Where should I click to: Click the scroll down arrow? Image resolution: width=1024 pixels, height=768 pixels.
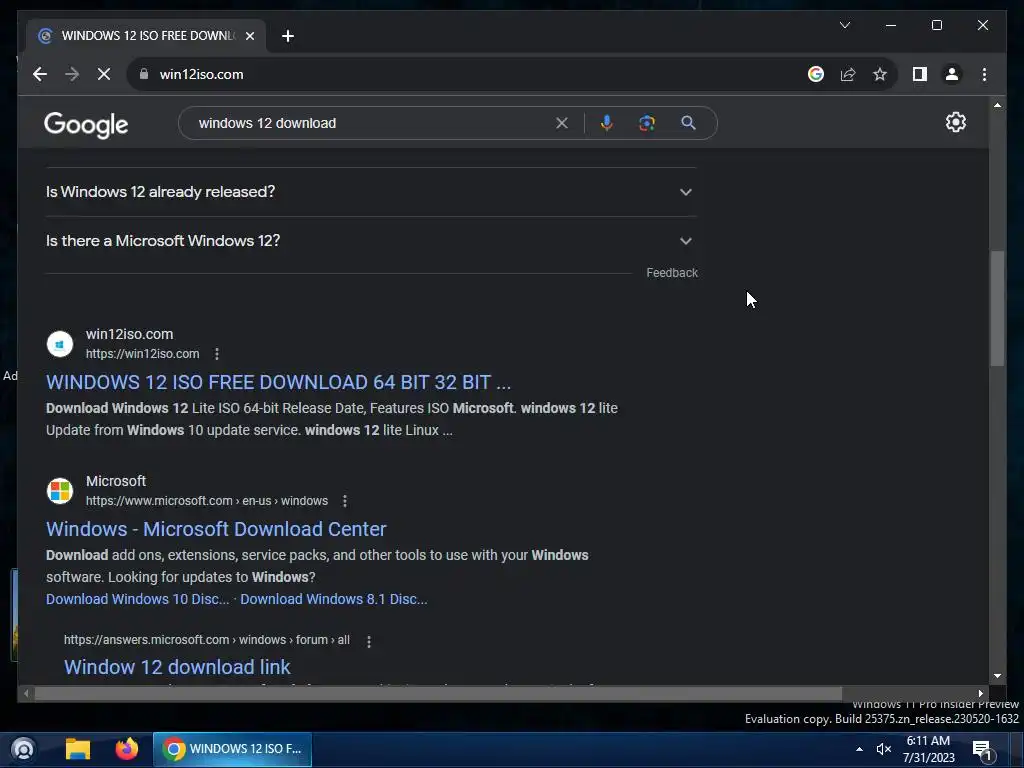(997, 676)
